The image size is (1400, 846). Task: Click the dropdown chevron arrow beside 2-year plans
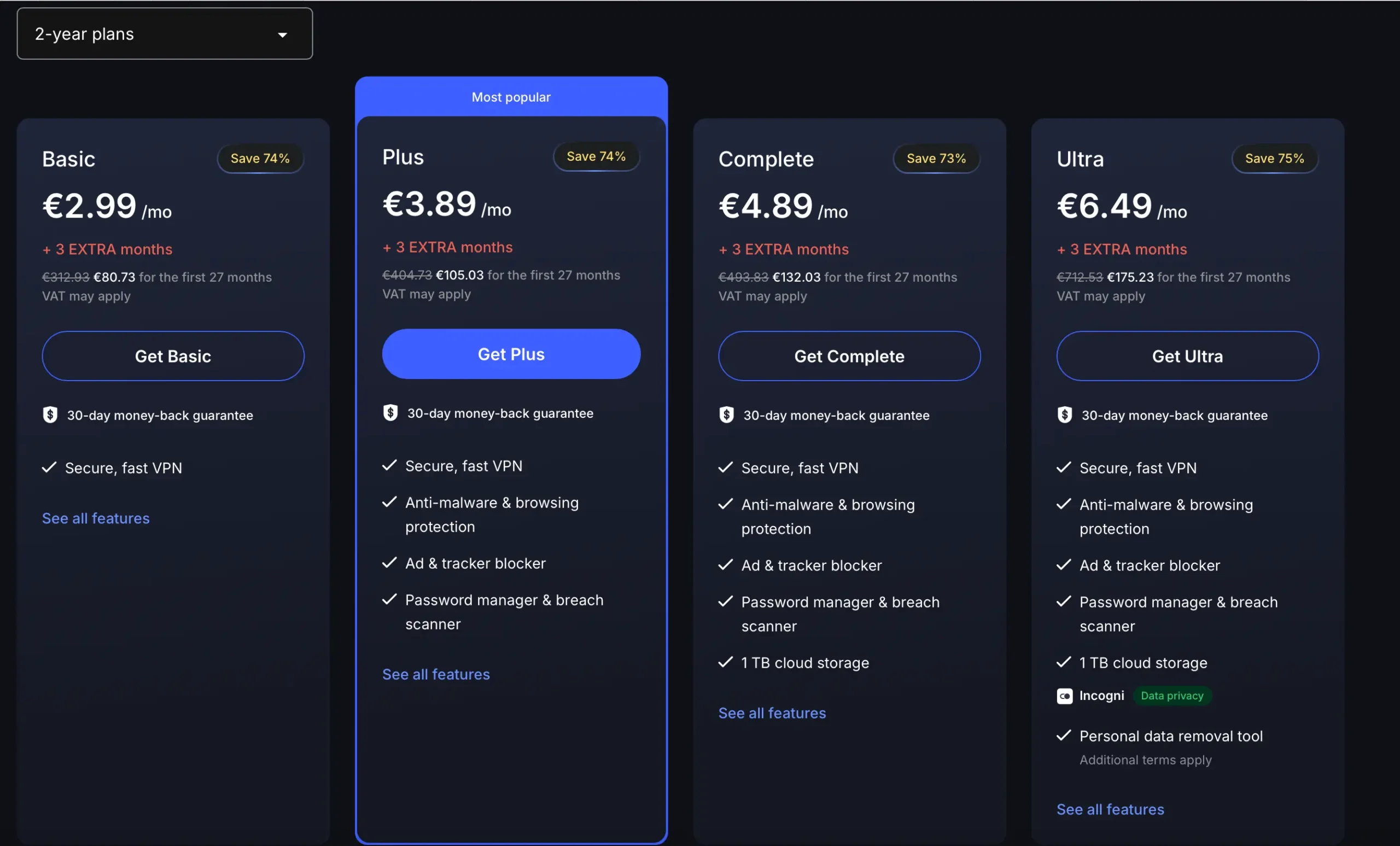[x=282, y=34]
